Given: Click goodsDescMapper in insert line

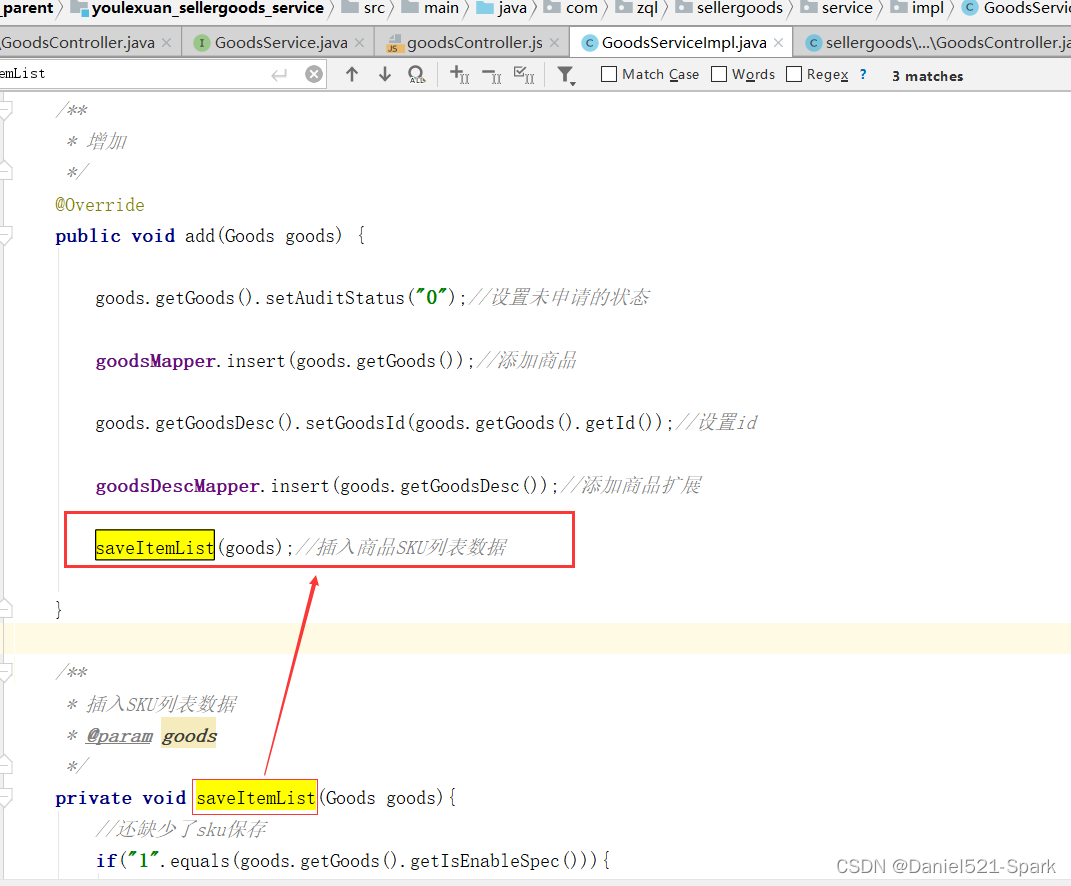Looking at the screenshot, I should 178,486.
